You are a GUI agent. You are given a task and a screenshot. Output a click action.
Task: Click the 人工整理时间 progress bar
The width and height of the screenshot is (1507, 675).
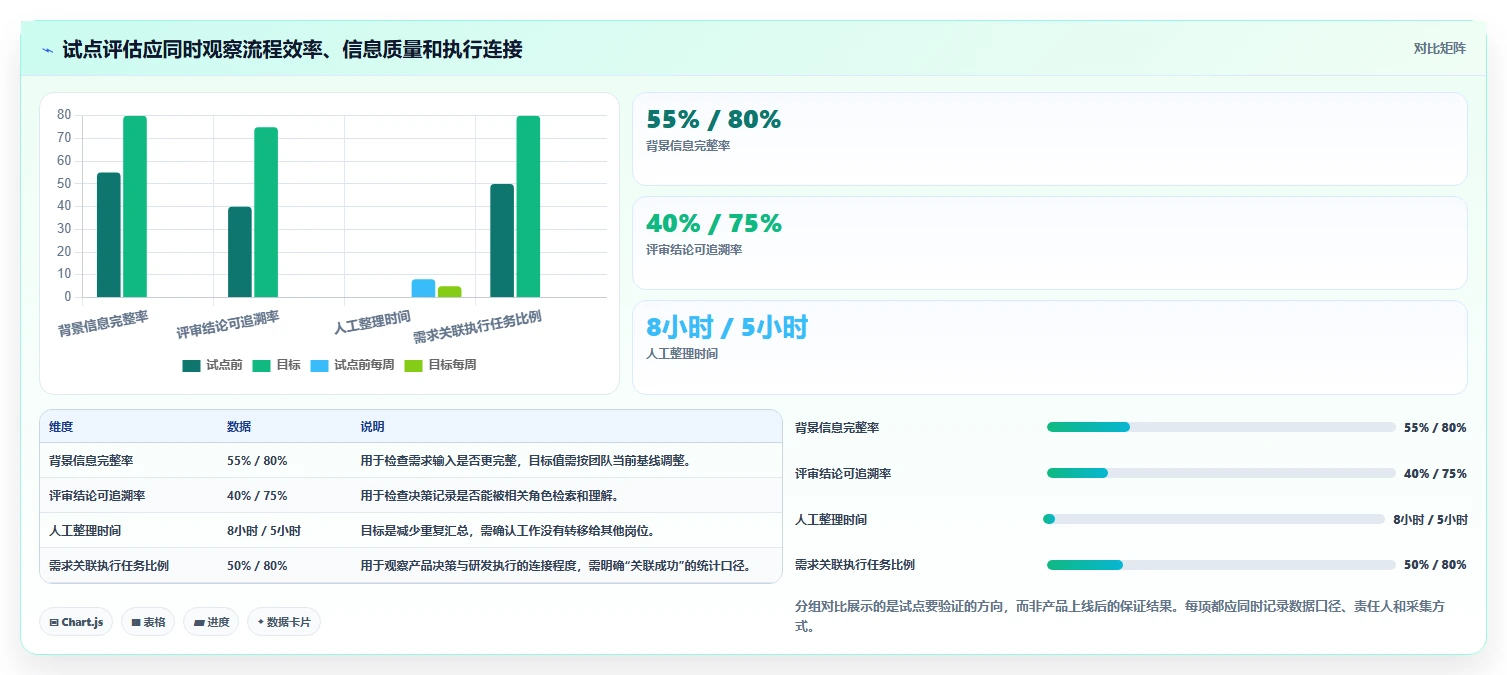coord(1214,519)
